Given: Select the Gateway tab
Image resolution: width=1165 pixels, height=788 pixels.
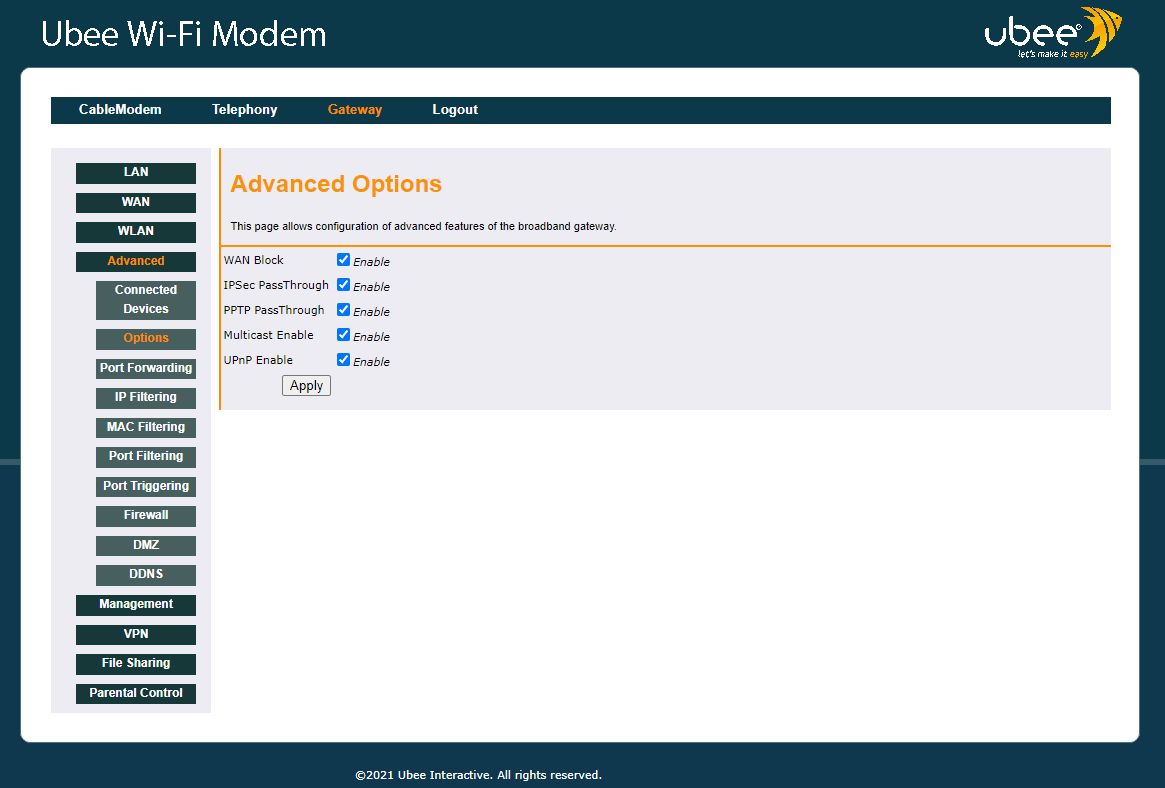Looking at the screenshot, I should (x=355, y=110).
